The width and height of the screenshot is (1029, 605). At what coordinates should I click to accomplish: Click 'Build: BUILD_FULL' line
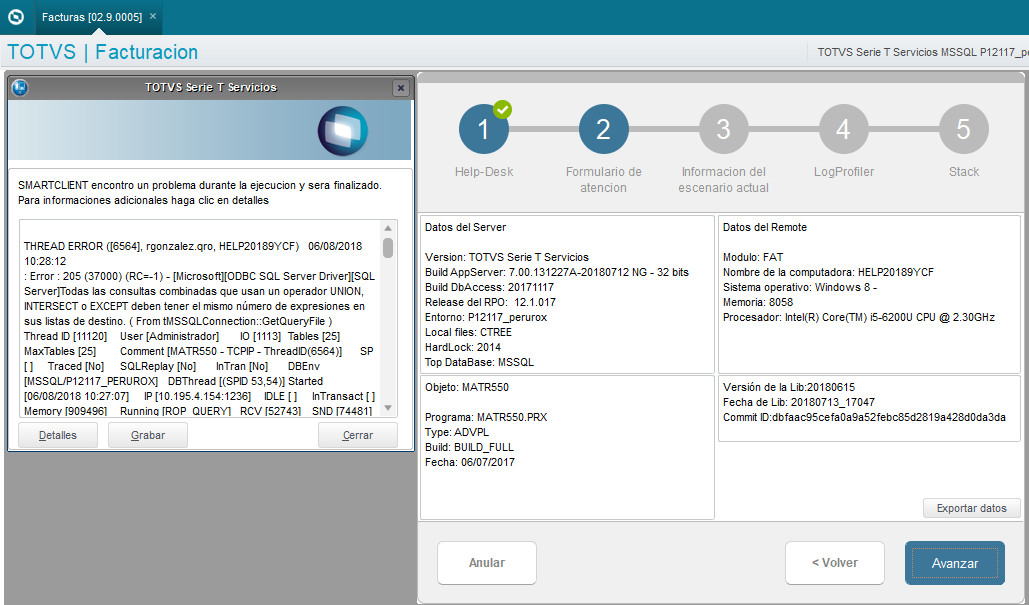[469, 448]
